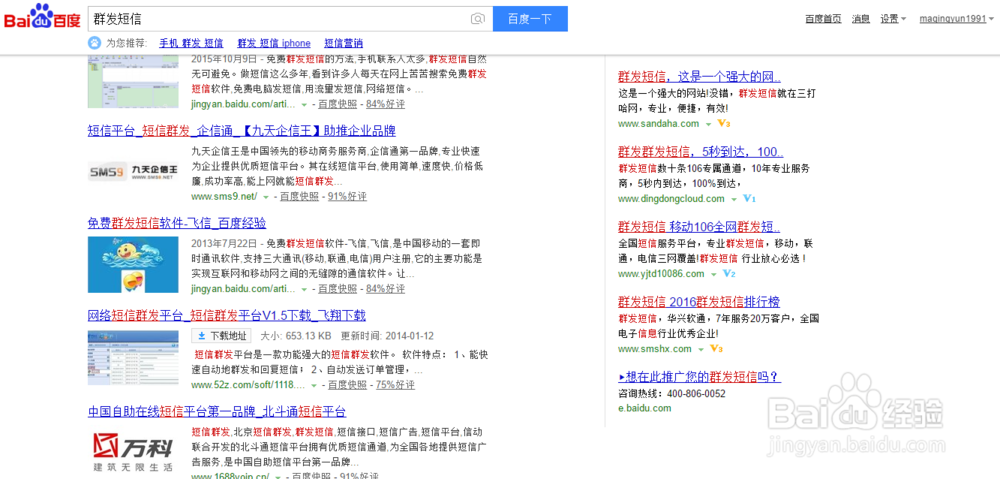
Task: Click www.52z.com/soft/1118... green URL
Action: coord(248,385)
